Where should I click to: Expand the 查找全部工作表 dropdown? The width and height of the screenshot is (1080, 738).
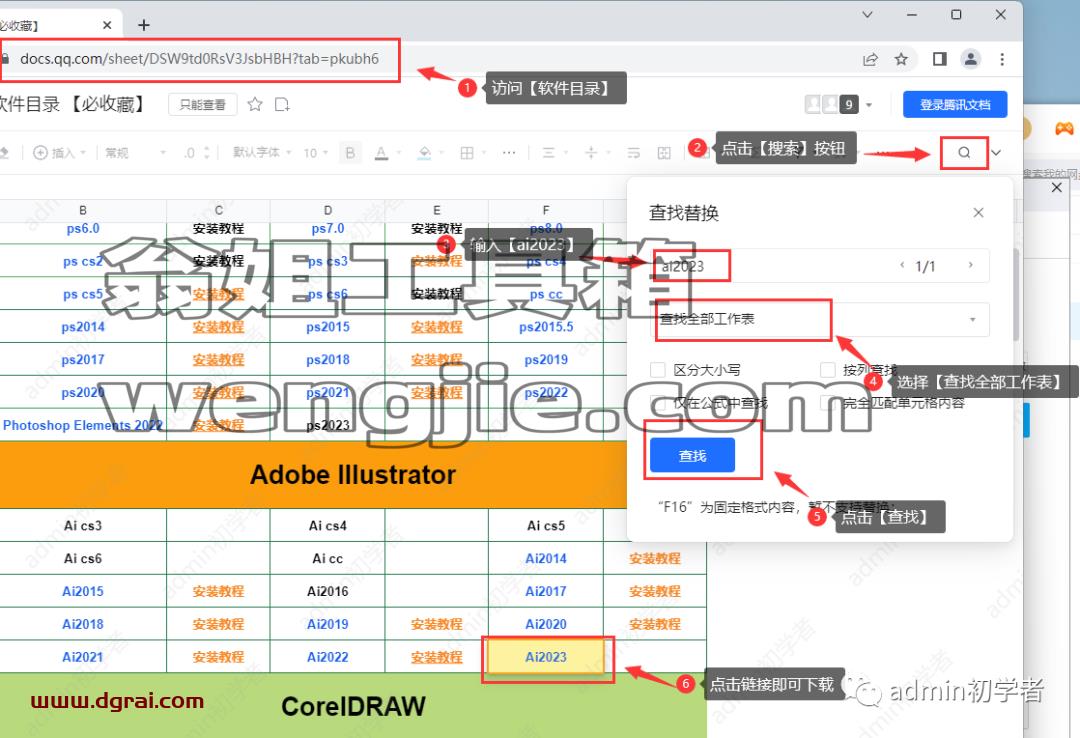coord(821,319)
